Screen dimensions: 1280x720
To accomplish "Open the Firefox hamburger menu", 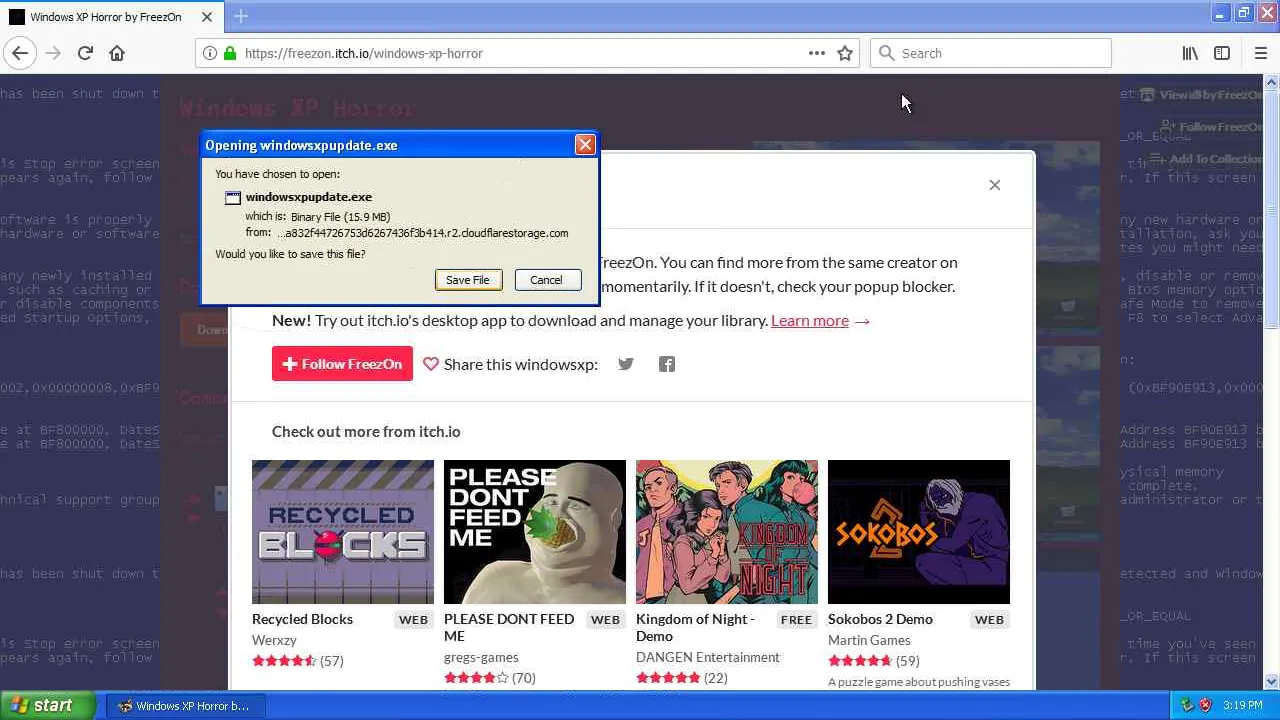I will [1260, 53].
